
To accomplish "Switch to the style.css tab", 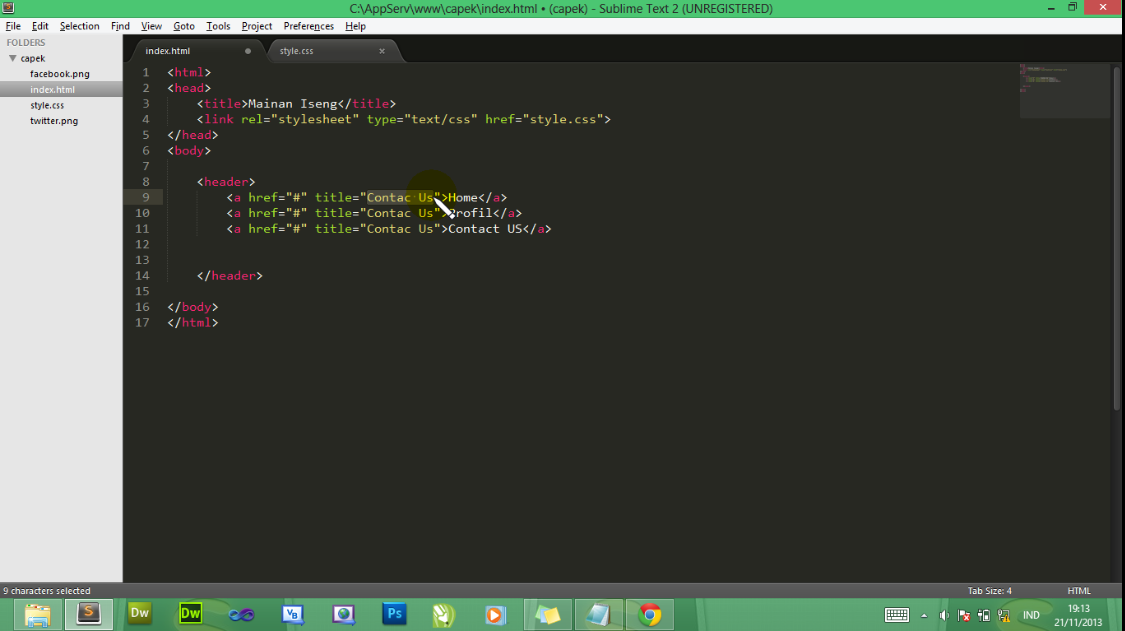I will pos(296,50).
